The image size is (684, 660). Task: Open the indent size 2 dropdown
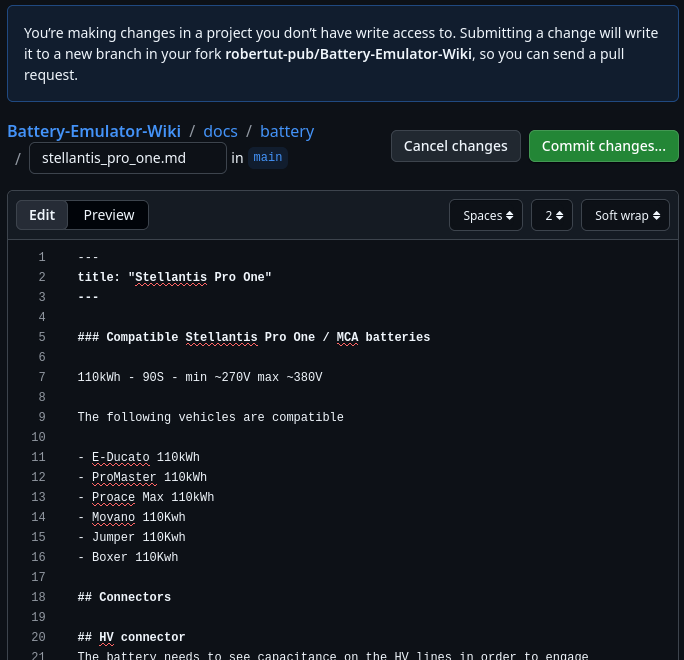[x=552, y=215]
